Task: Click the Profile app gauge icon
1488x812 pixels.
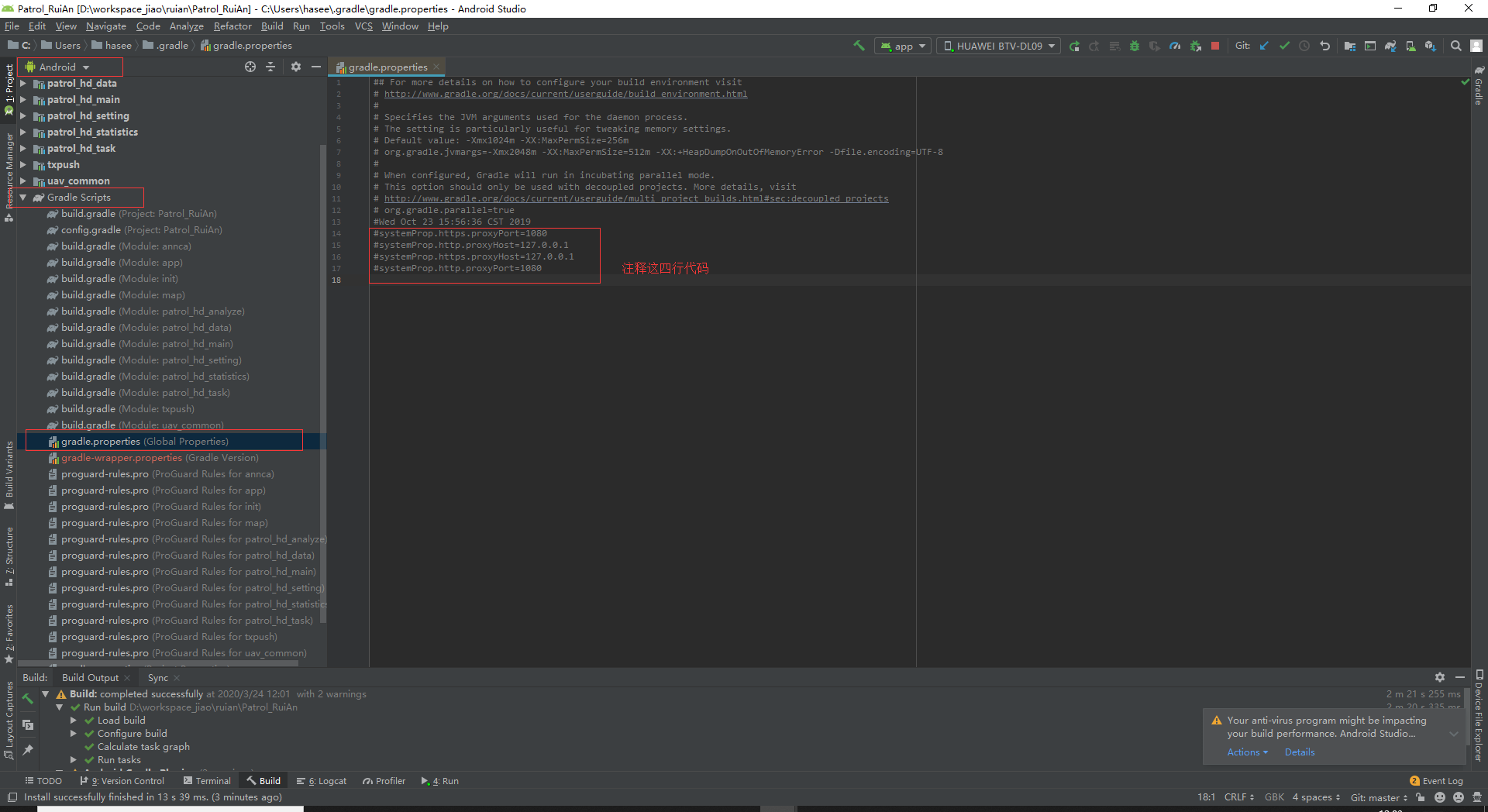Action: click(x=1175, y=46)
